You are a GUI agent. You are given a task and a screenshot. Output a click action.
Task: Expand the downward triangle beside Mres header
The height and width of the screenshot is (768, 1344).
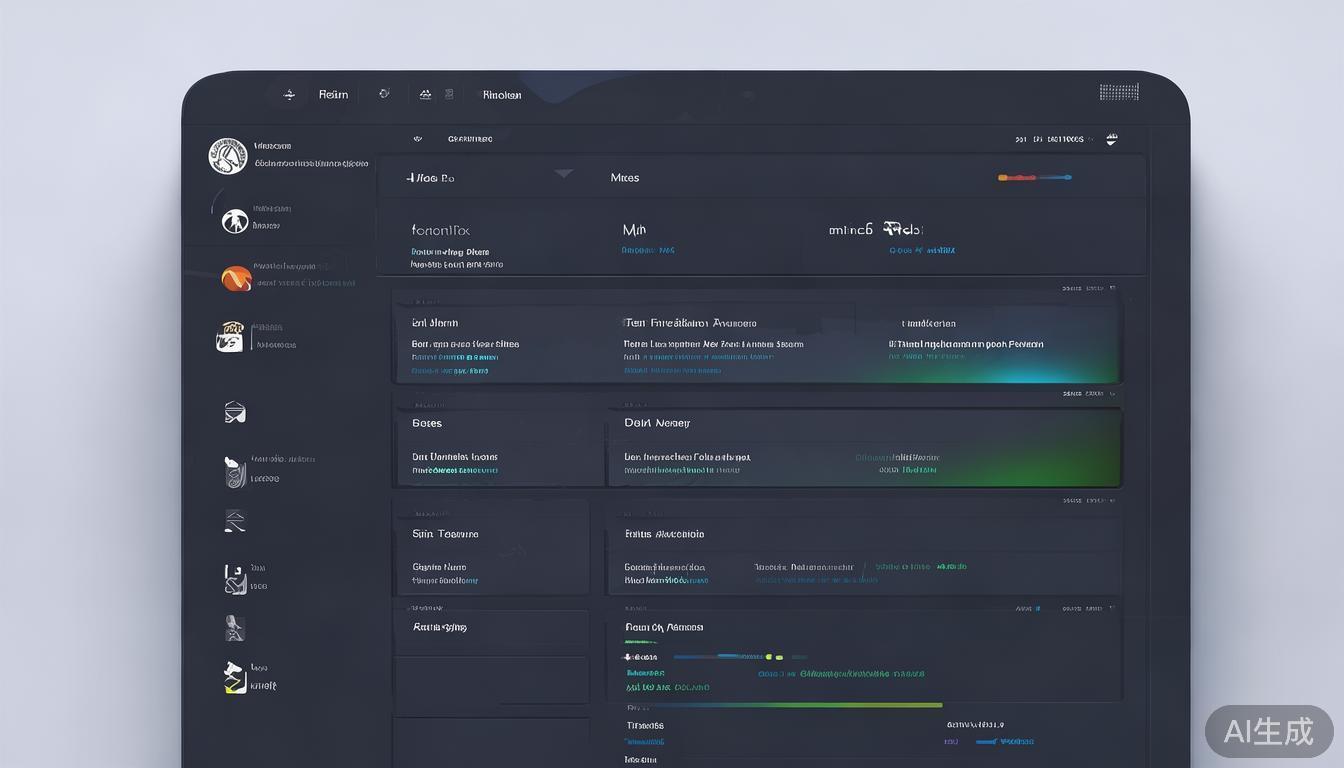pyautogui.click(x=564, y=174)
